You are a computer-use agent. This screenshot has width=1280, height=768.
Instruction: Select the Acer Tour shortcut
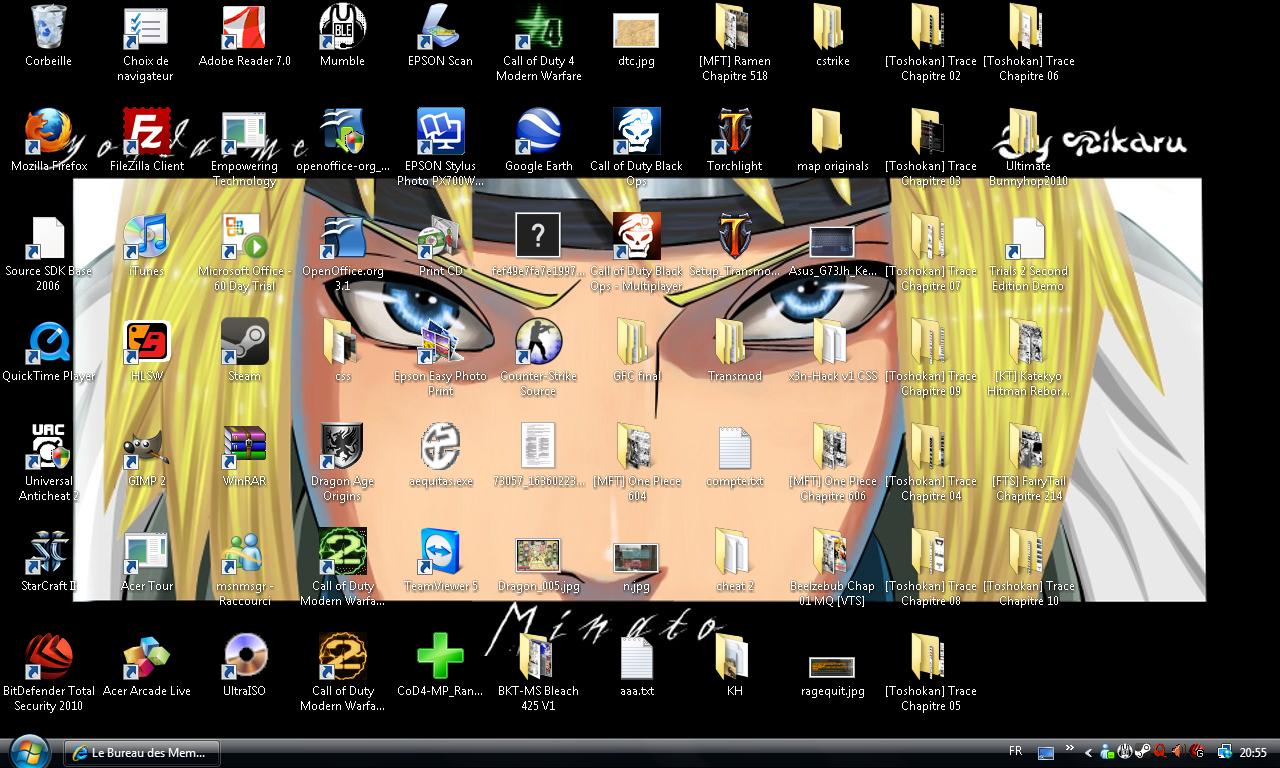click(x=146, y=552)
